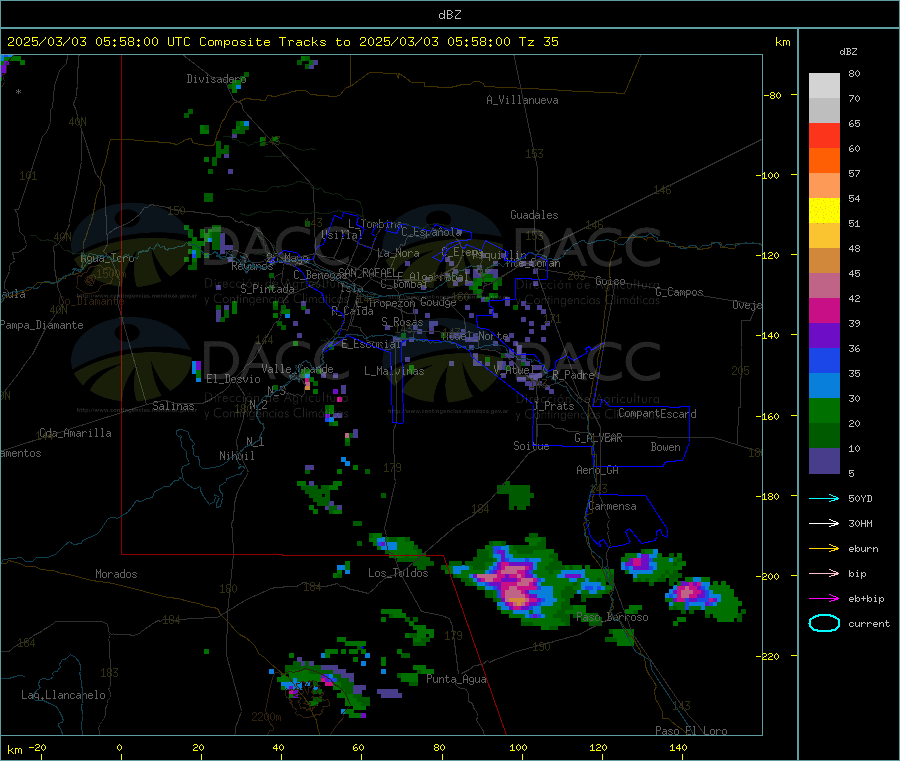This screenshot has height=761, width=900.
Task: Click the 'Goudge' map label
Action: (x=438, y=302)
